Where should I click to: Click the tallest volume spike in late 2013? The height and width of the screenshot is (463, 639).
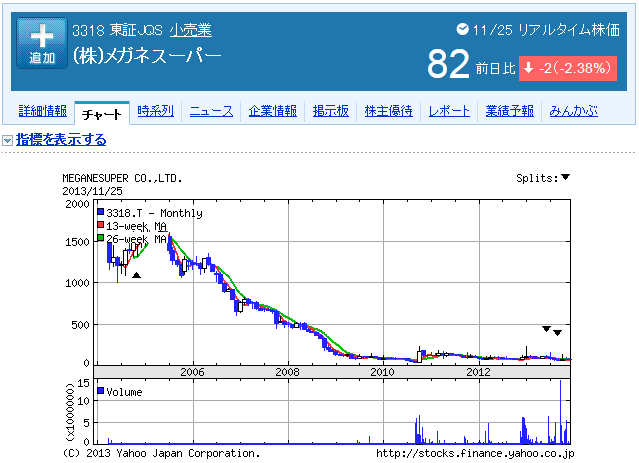click(x=561, y=412)
